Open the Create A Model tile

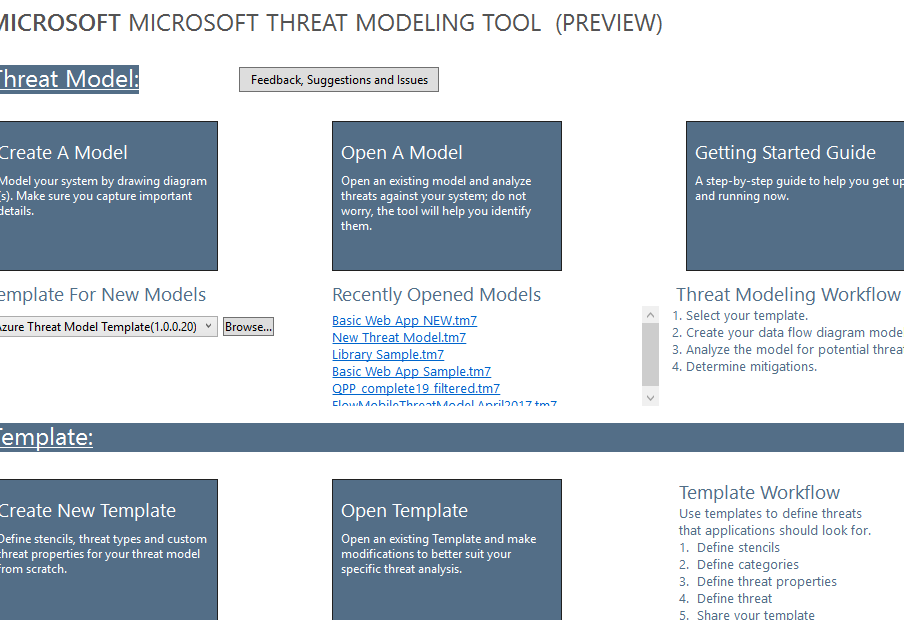coord(108,196)
